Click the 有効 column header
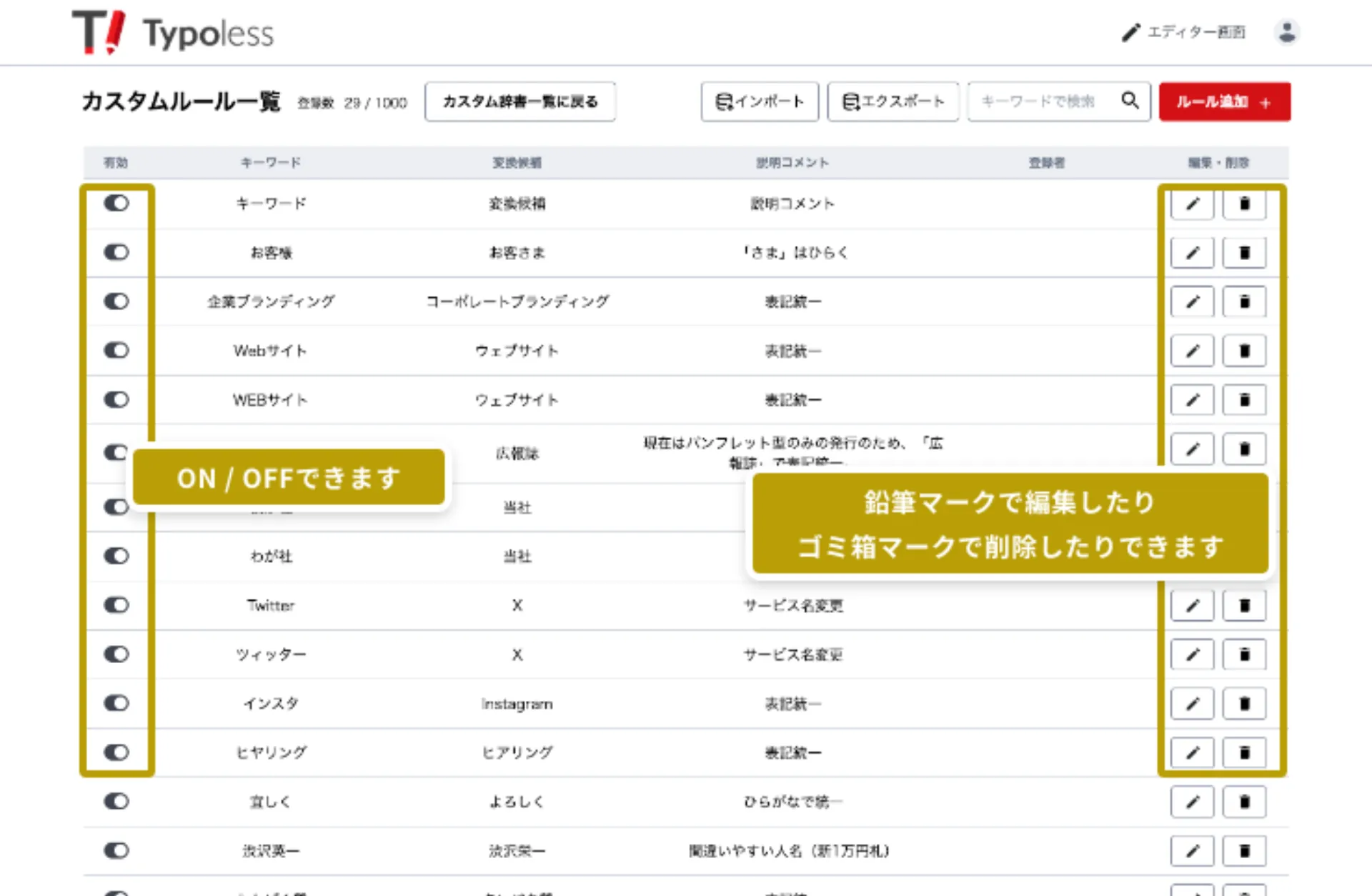The width and height of the screenshot is (1372, 896). tap(116, 163)
